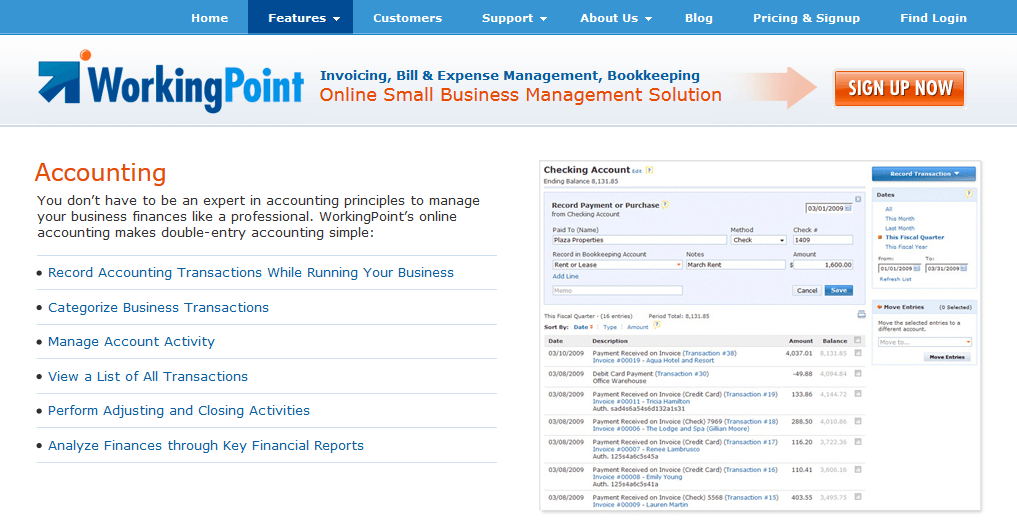Viewport: 1017px width, 526px height.
Task: Filter dates by Last Month
Action: [900, 228]
